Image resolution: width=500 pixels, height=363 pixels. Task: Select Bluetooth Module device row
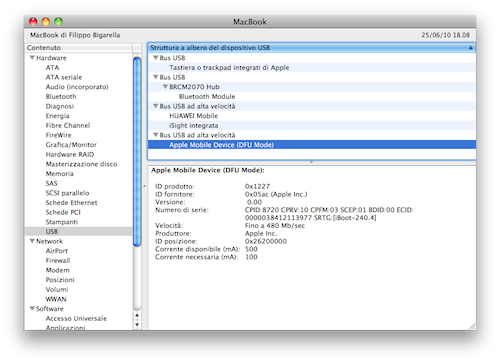(312, 96)
